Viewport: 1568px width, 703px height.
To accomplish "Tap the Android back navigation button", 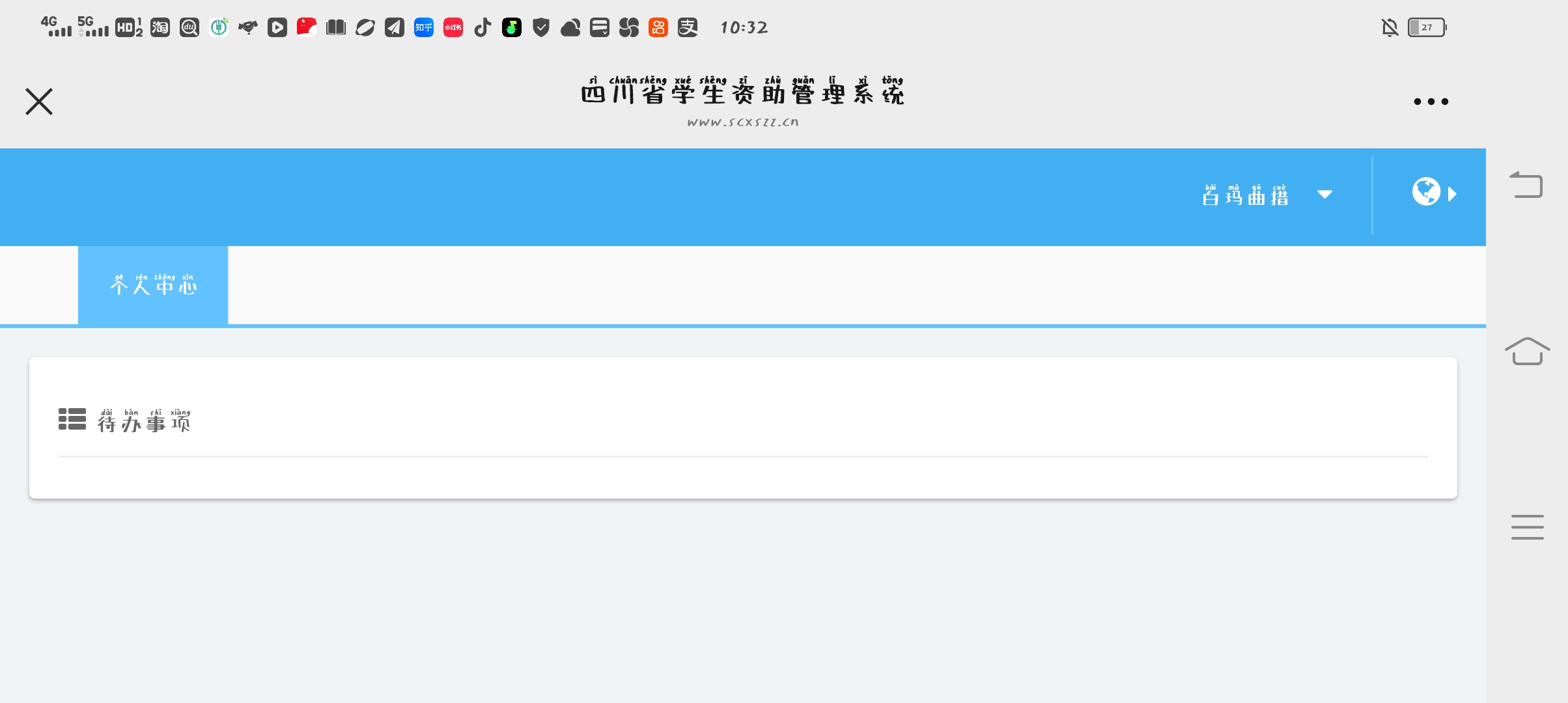I will pyautogui.click(x=1526, y=185).
